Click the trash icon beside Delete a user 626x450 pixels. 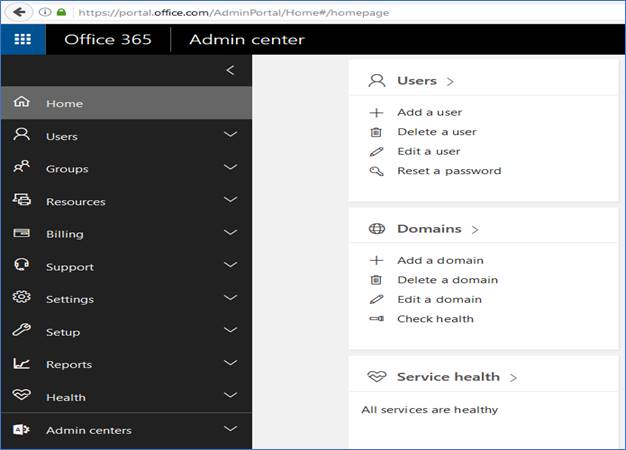click(x=376, y=132)
